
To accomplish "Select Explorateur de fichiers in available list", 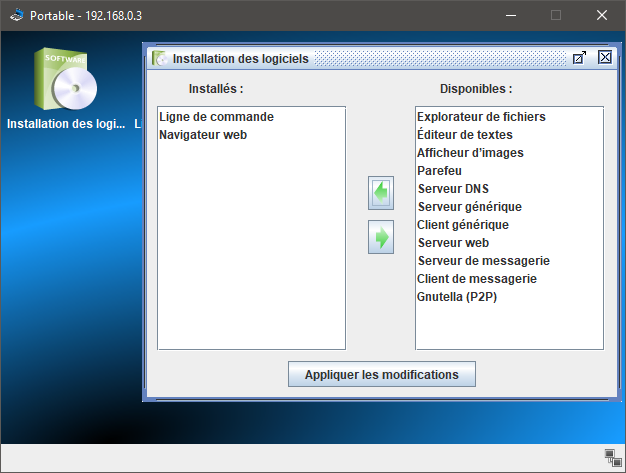I will (x=481, y=117).
